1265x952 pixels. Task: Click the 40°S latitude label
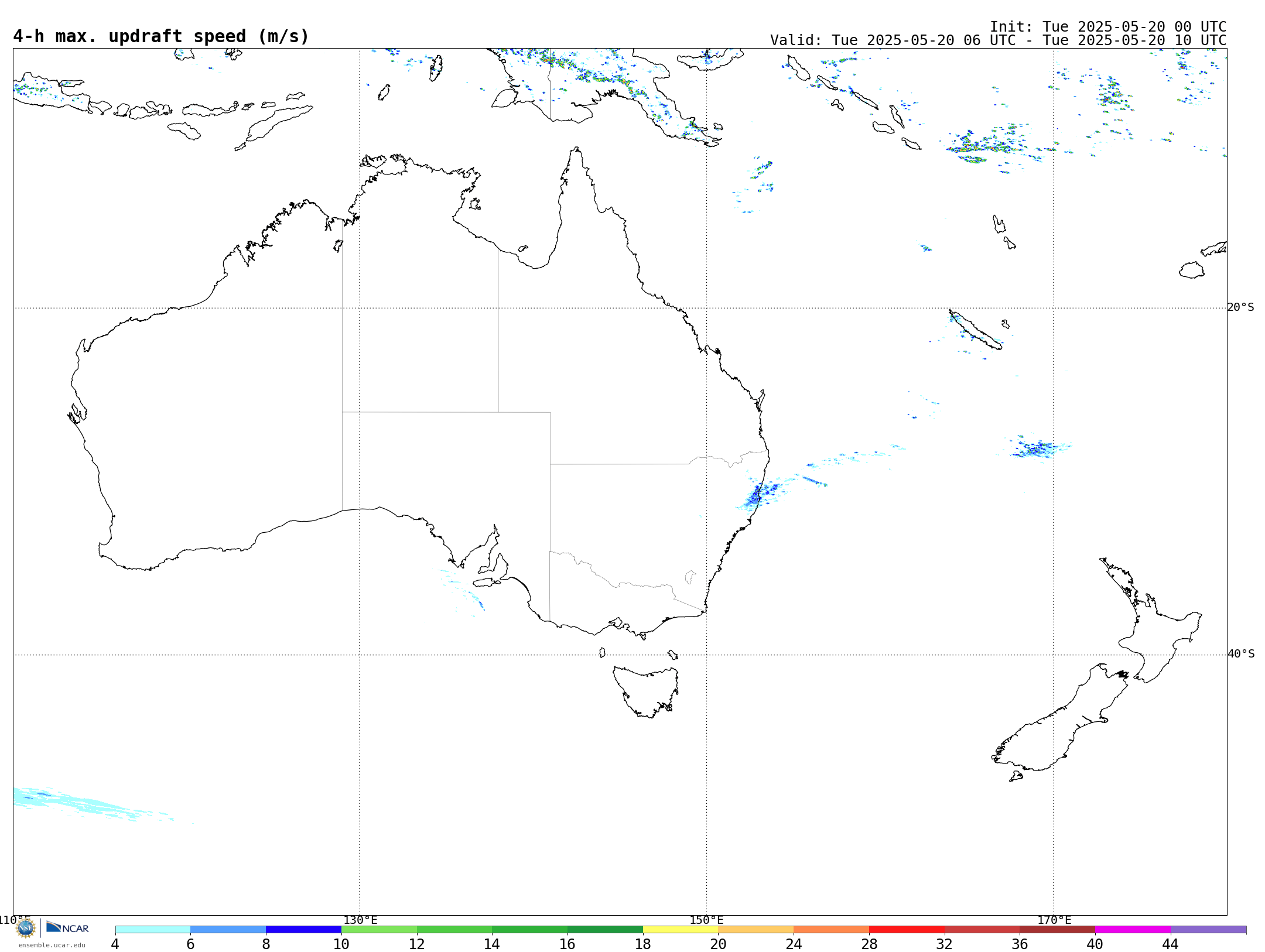click(x=1241, y=654)
